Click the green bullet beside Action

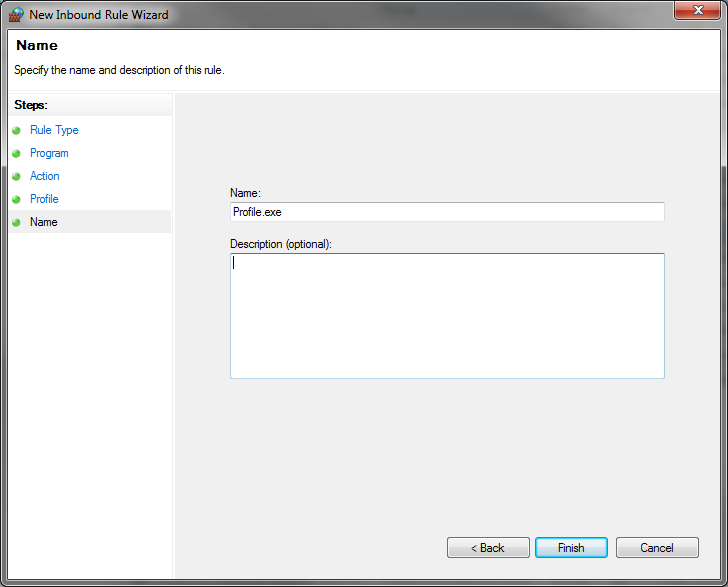tap(16, 176)
